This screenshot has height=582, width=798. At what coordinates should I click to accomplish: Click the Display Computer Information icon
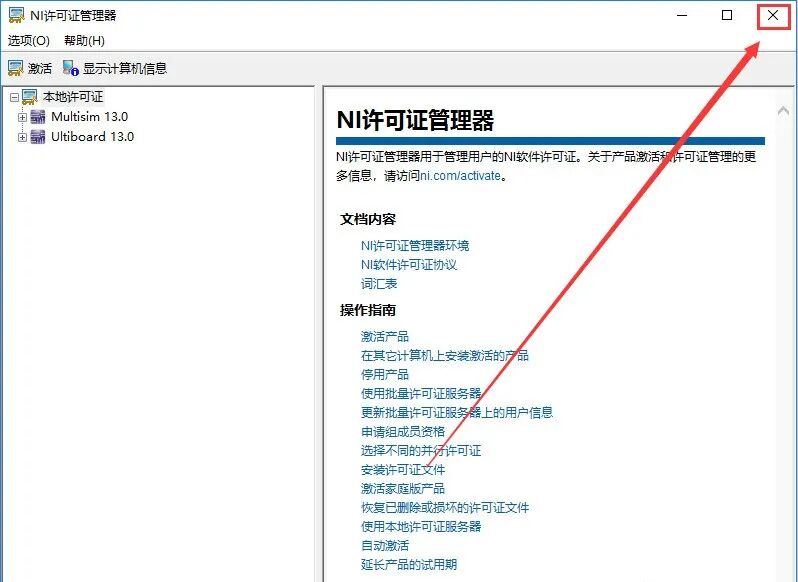click(71, 69)
